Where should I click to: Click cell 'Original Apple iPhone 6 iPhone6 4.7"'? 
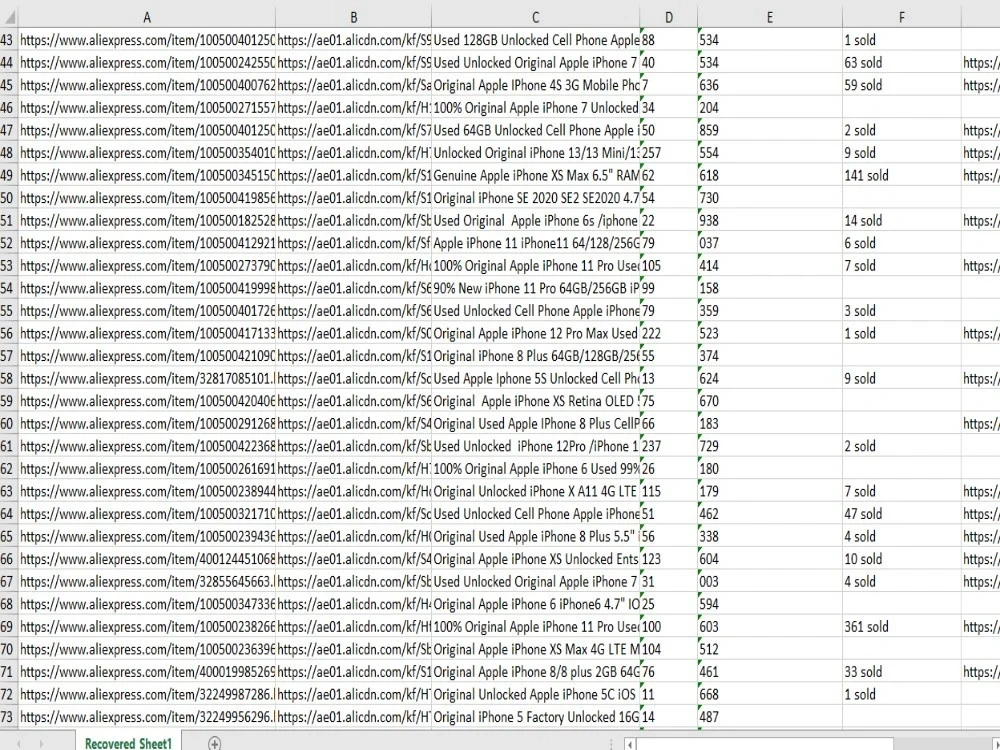tap(536, 604)
